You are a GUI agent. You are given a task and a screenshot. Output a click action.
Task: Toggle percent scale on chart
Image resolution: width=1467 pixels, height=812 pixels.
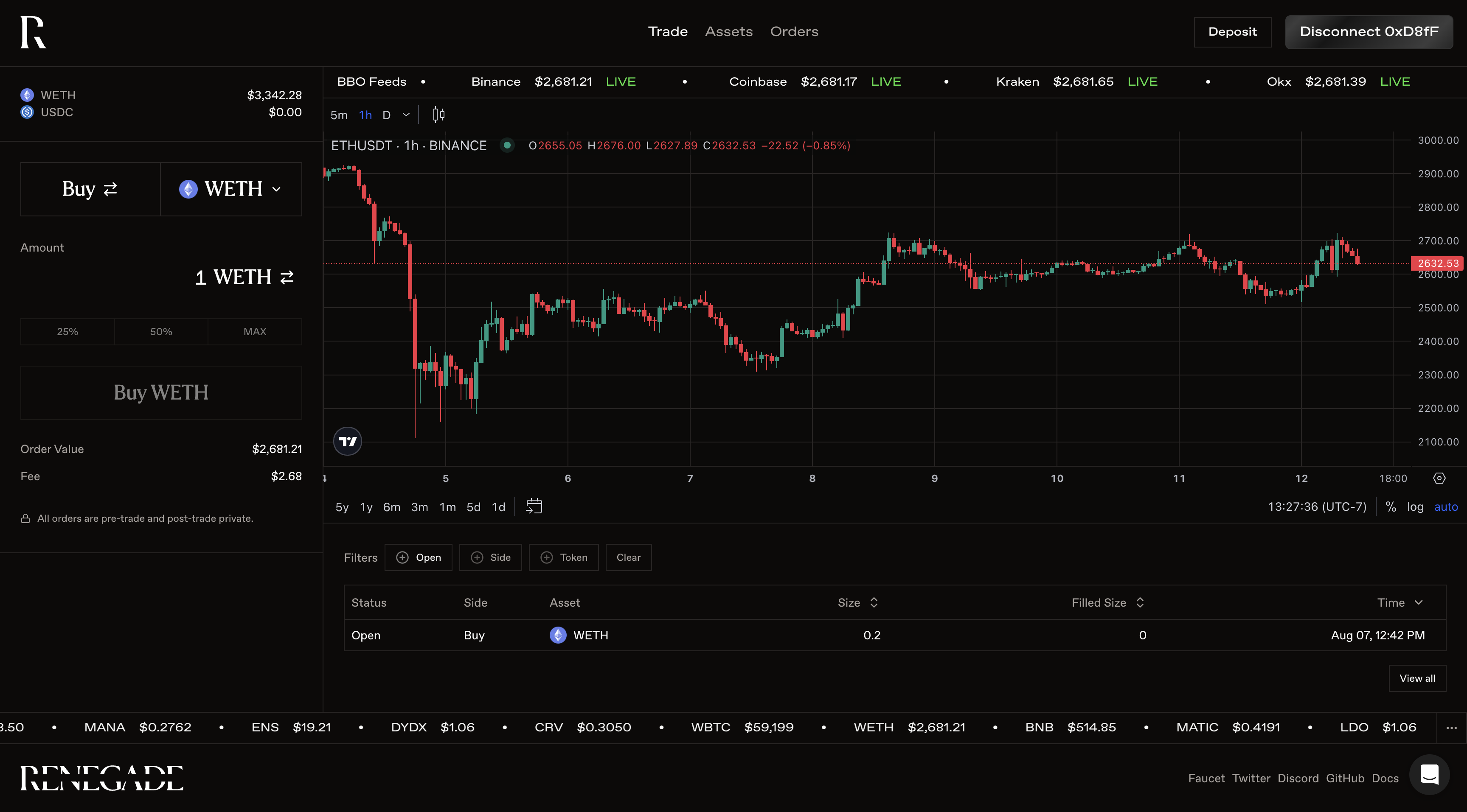coord(1391,507)
